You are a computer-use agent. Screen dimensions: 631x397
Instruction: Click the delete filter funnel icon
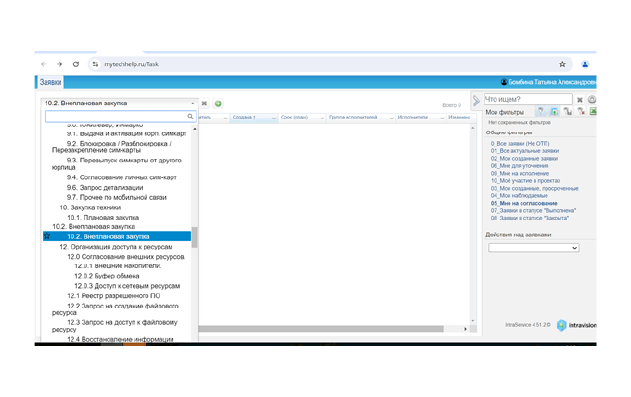coord(581,111)
